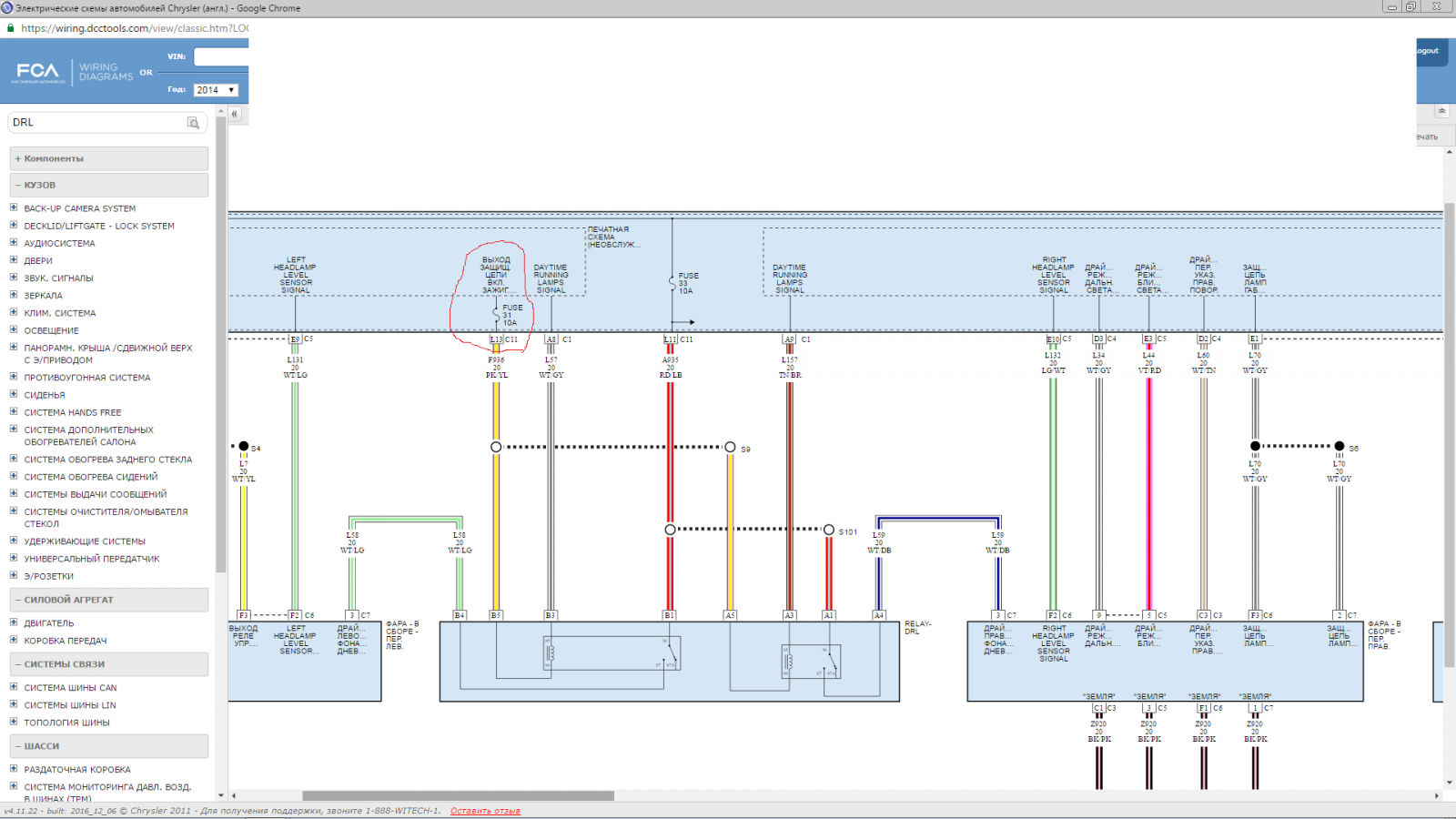Screen dimensions: 1456x819
Task: Select СИСТЕМЫ ВЫДАЧИ СООБЩЕНИЙ item
Action: click(x=96, y=494)
